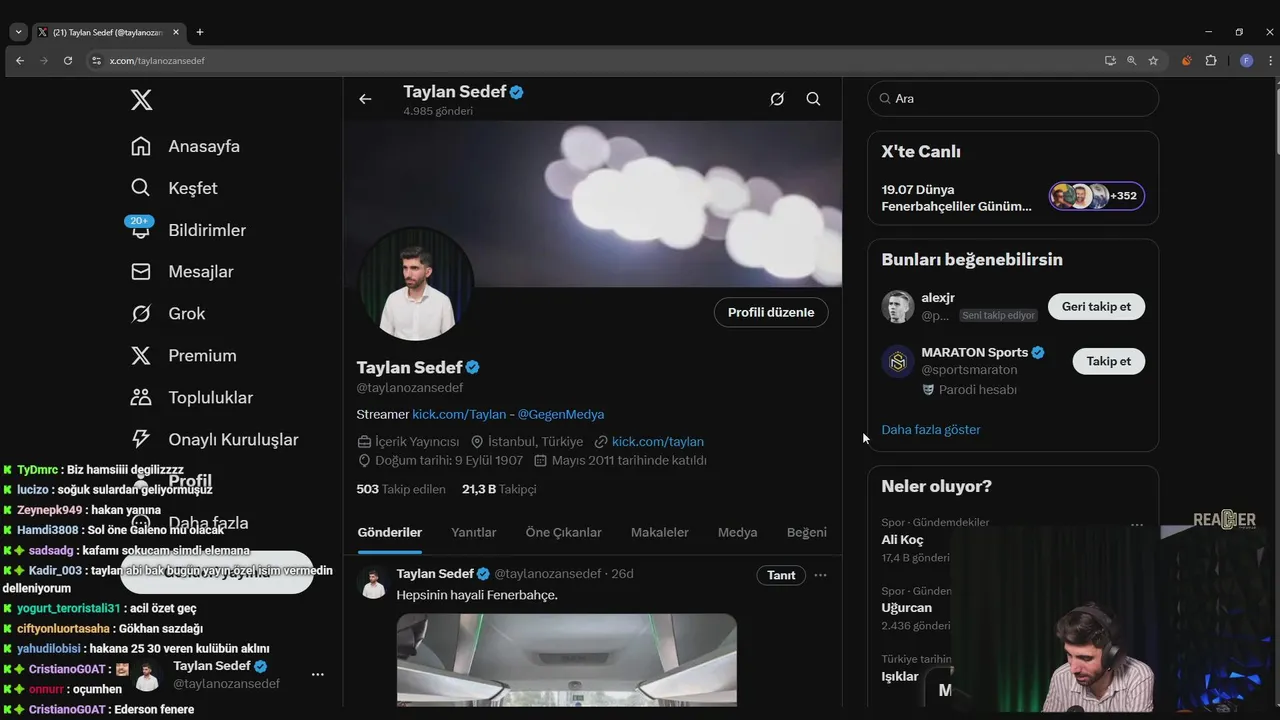Open site information icon in address bar
This screenshot has width=1280, height=720.
tap(96, 61)
